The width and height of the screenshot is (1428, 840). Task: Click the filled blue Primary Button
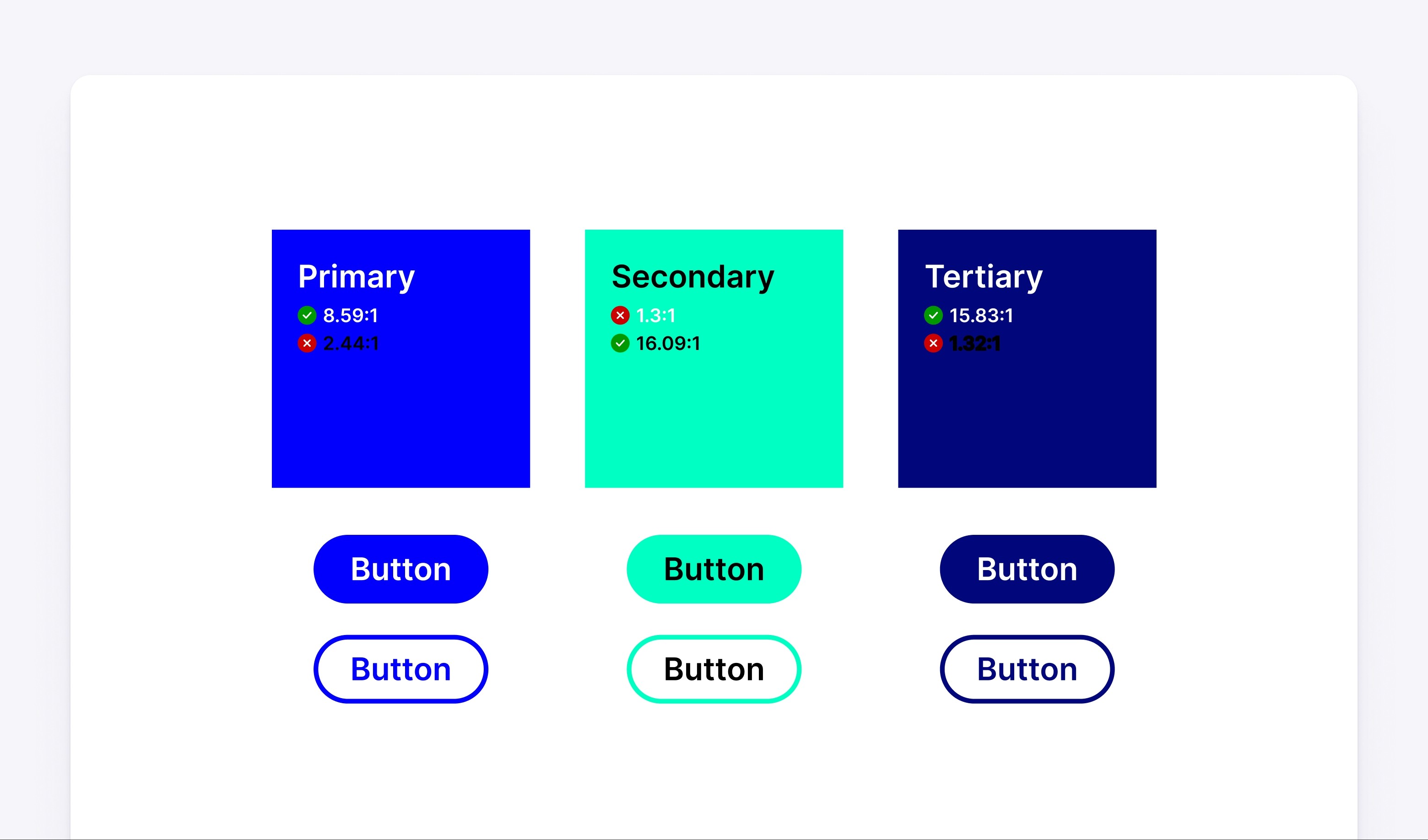point(400,569)
